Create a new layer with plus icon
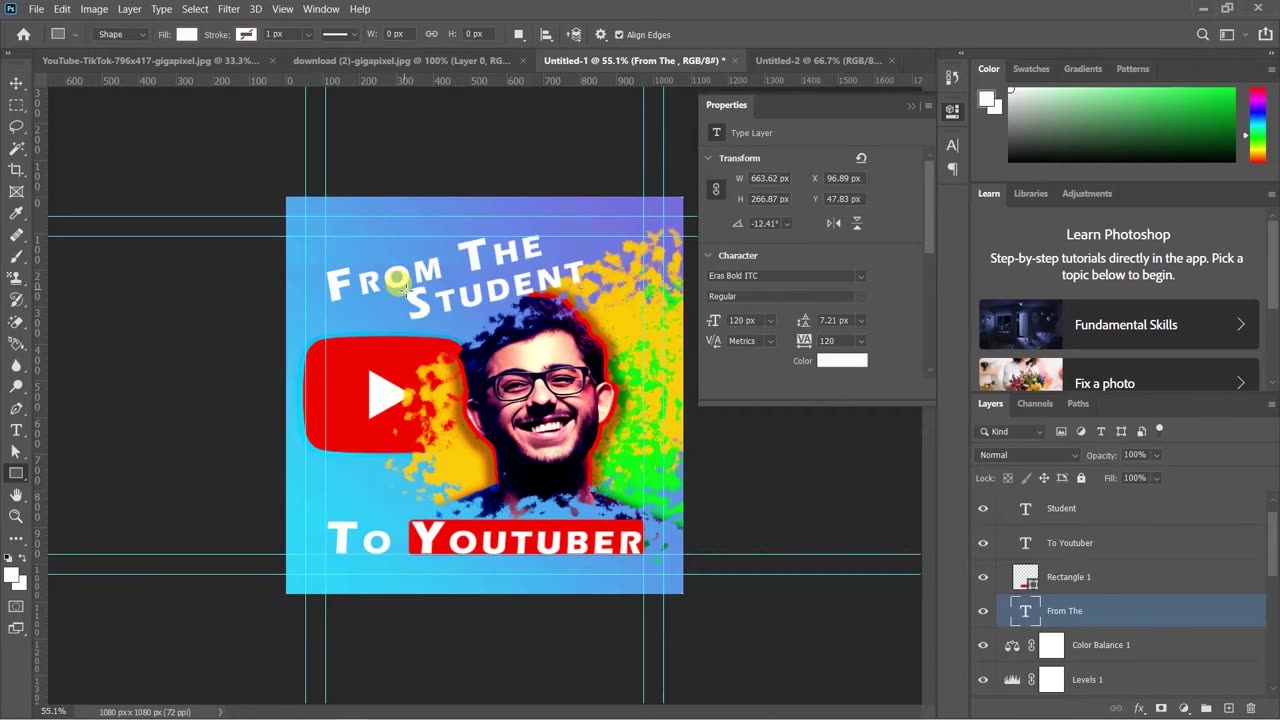The height and width of the screenshot is (720, 1280). [1229, 708]
